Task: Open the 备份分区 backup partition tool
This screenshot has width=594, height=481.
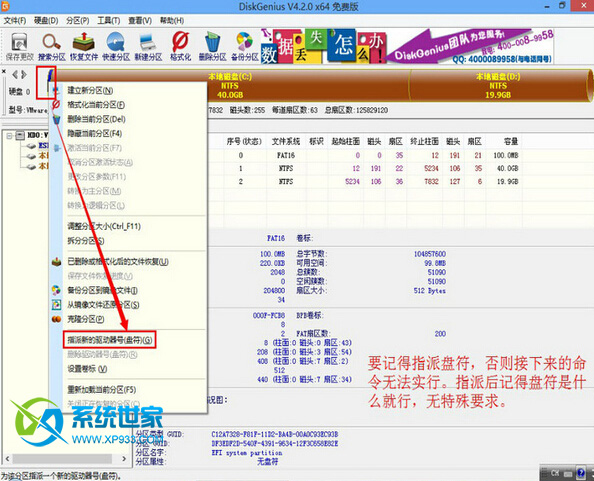Action: (x=245, y=46)
